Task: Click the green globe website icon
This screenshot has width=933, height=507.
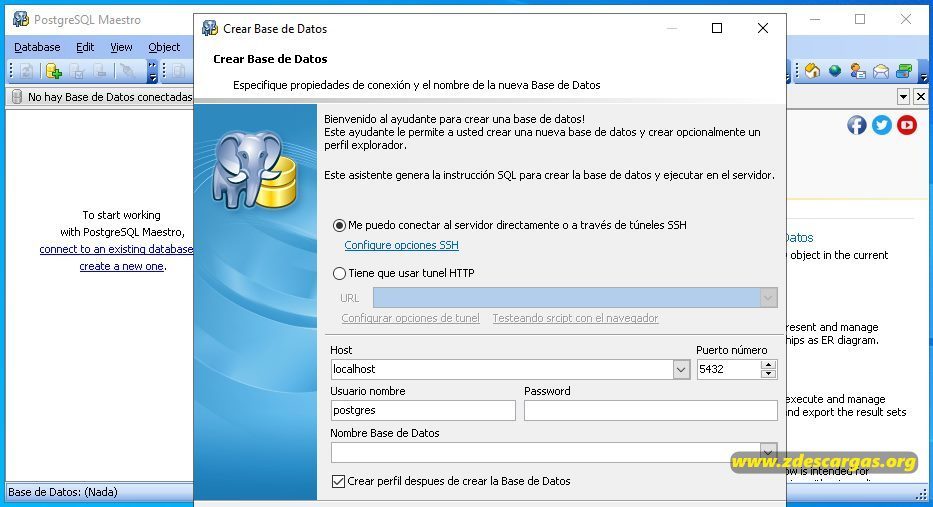Action: pyautogui.click(x=835, y=71)
